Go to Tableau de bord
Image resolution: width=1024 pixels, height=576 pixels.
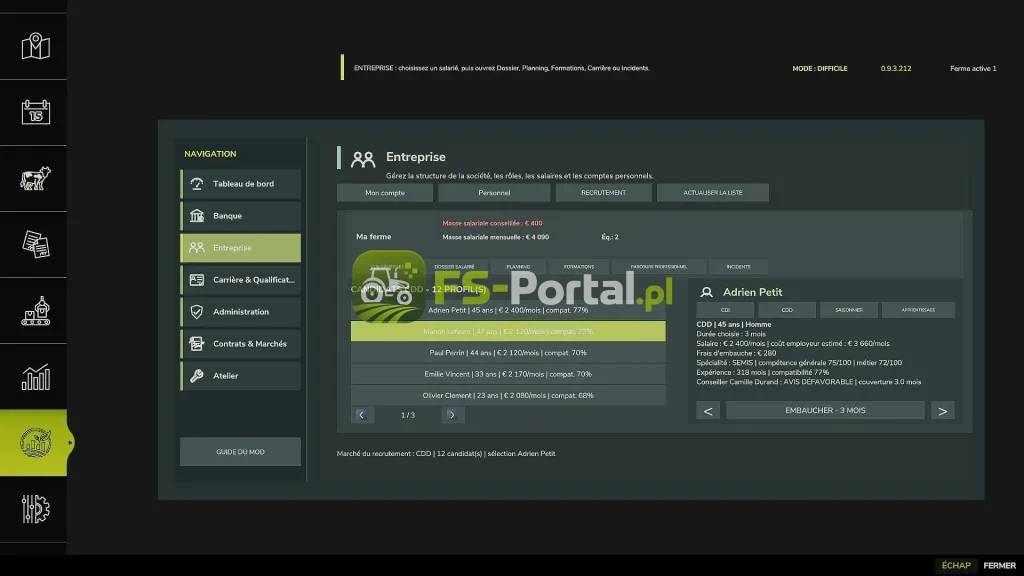point(240,184)
